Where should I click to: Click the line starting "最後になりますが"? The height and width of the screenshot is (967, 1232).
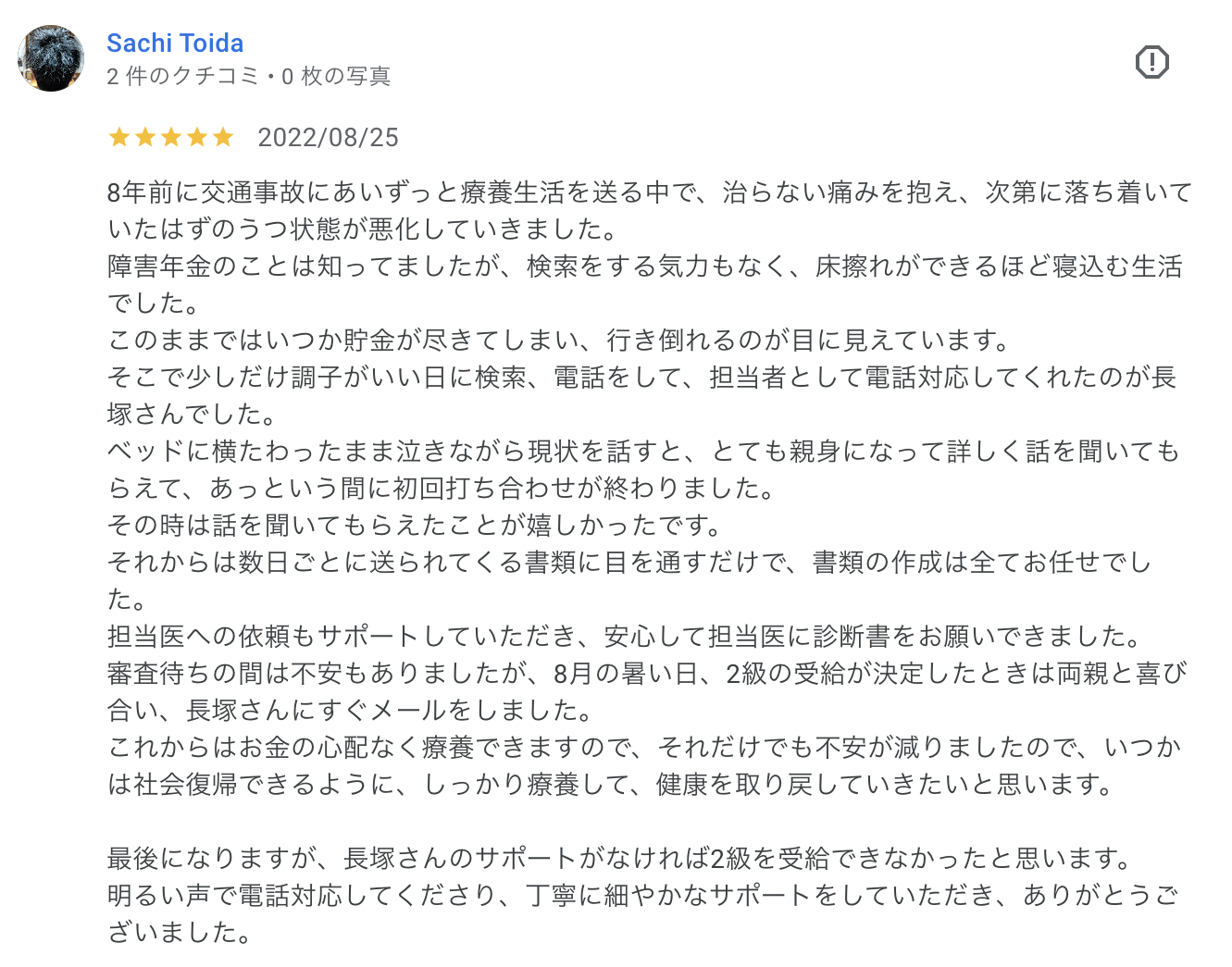(x=620, y=859)
